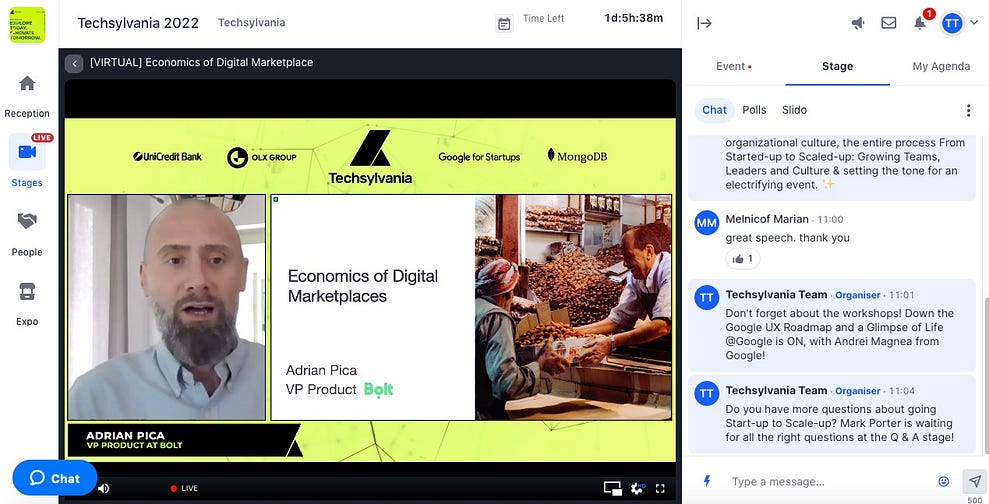The image size is (989, 504).
Task: Toggle picture-in-picture mode for the video
Action: 612,488
